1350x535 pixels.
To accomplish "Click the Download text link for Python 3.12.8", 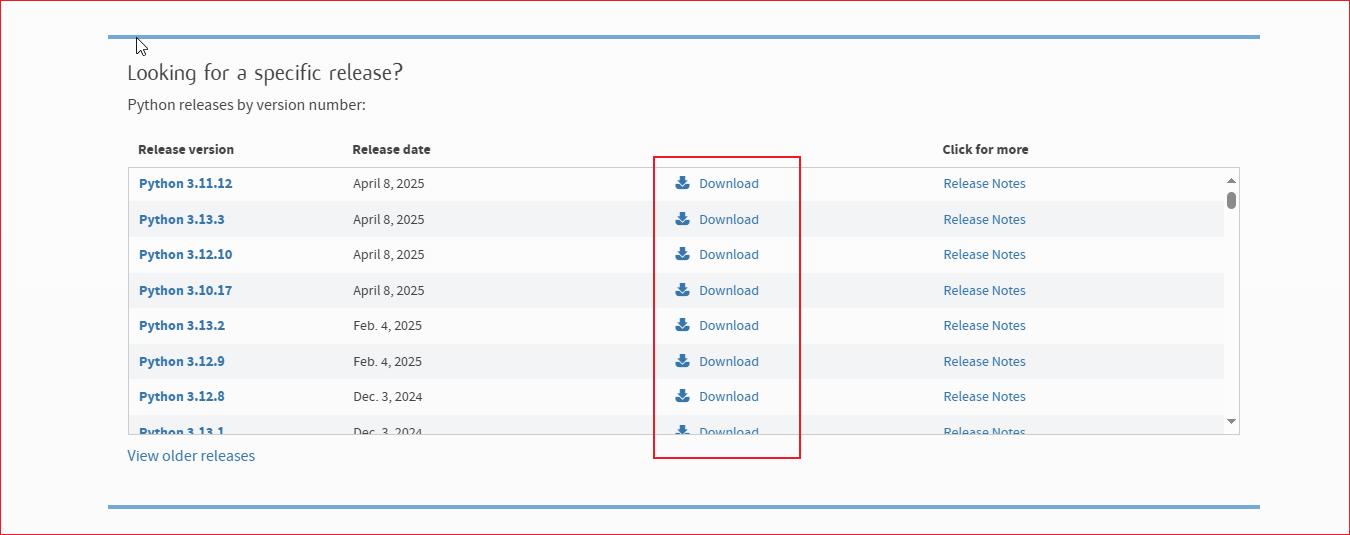I will (x=729, y=397).
